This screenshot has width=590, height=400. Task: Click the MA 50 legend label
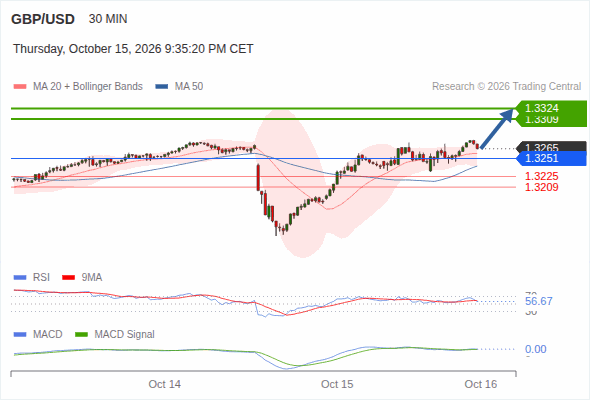pyautogui.click(x=189, y=87)
